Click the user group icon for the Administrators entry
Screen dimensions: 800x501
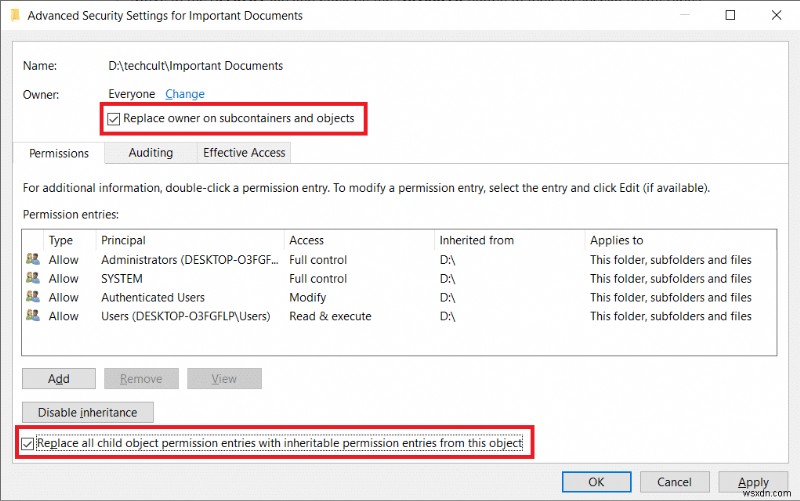point(33,259)
